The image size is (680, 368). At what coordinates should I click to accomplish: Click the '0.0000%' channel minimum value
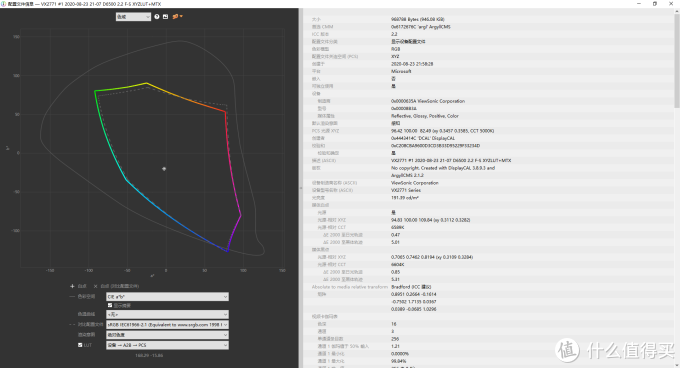click(400, 354)
